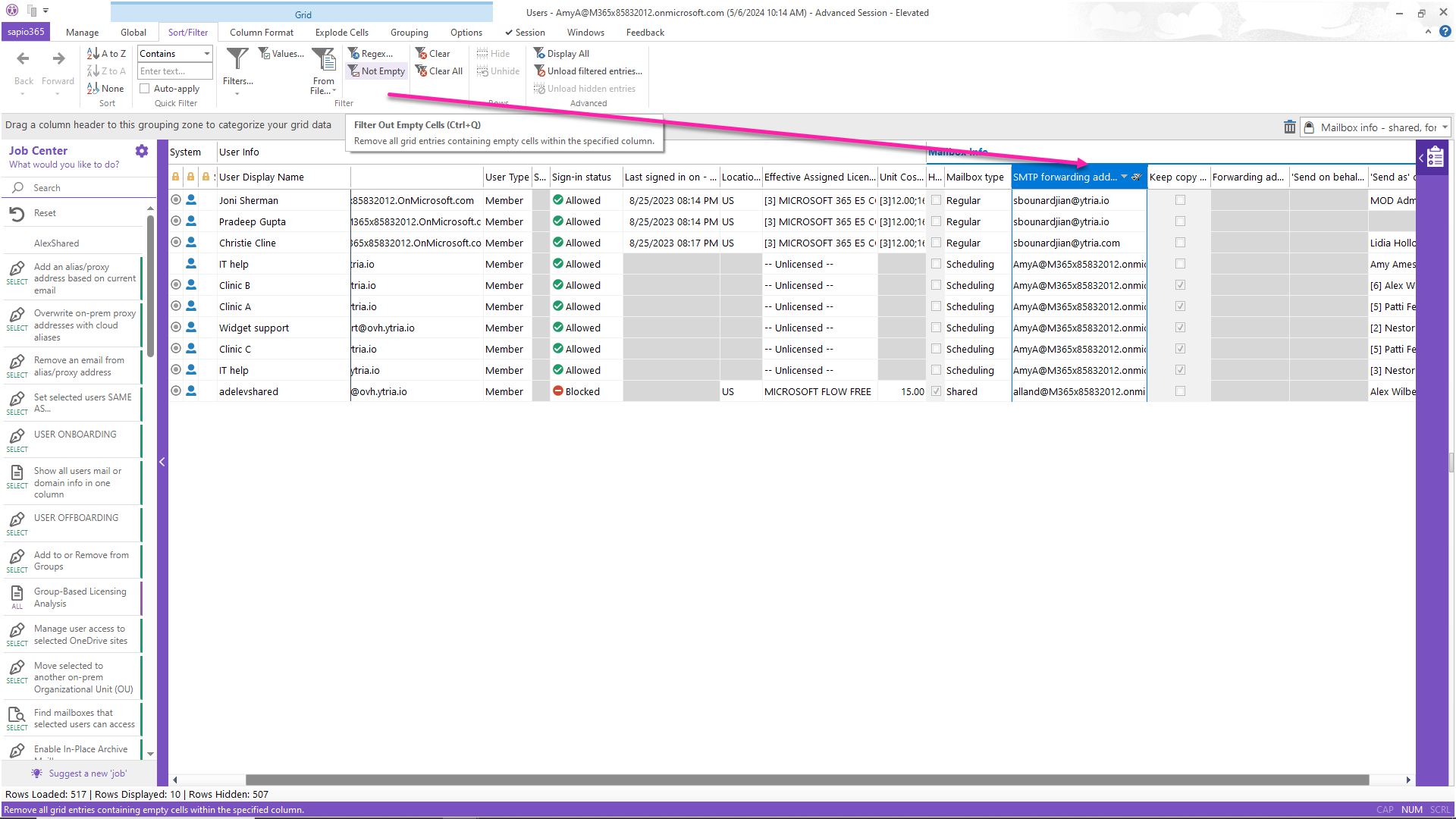Screen dimensions: 1456x819
Task: Switch to the Global tab
Action: [x=133, y=33]
